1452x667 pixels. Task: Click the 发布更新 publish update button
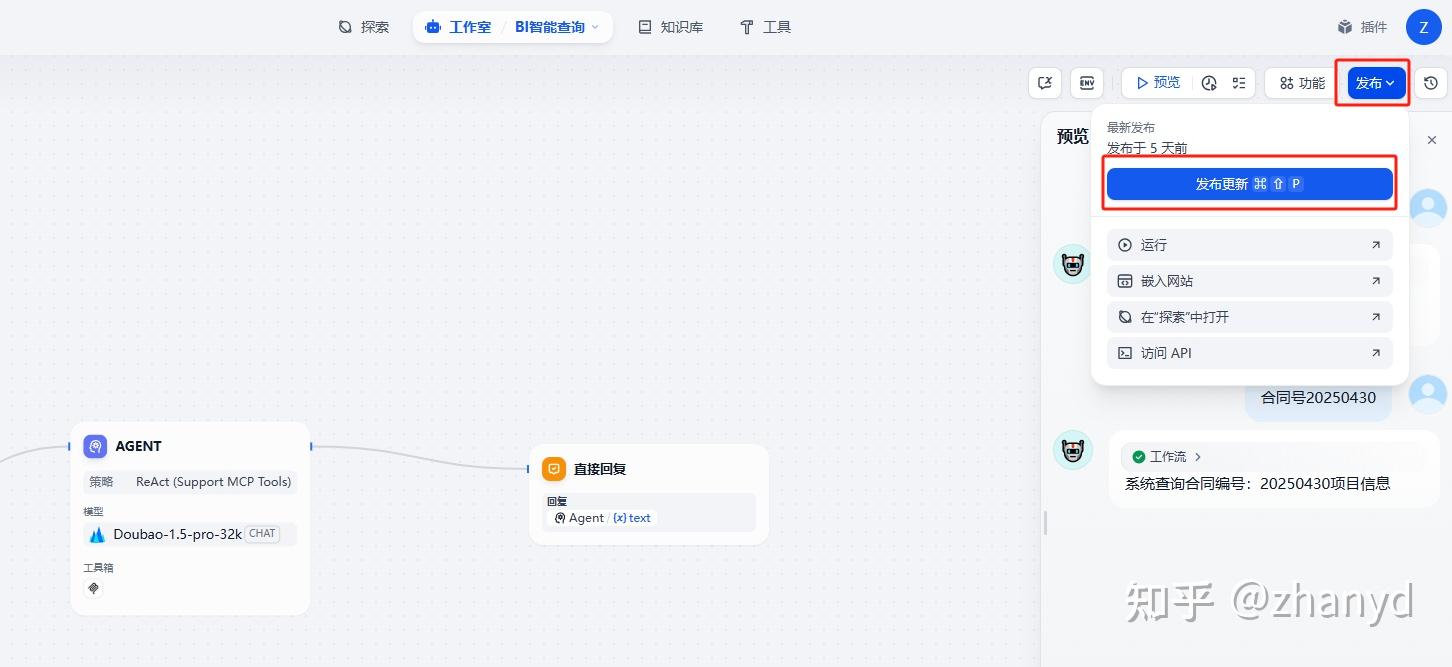(x=1249, y=183)
